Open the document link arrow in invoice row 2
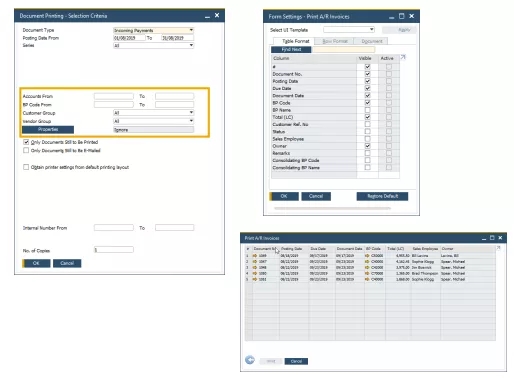 (255, 262)
